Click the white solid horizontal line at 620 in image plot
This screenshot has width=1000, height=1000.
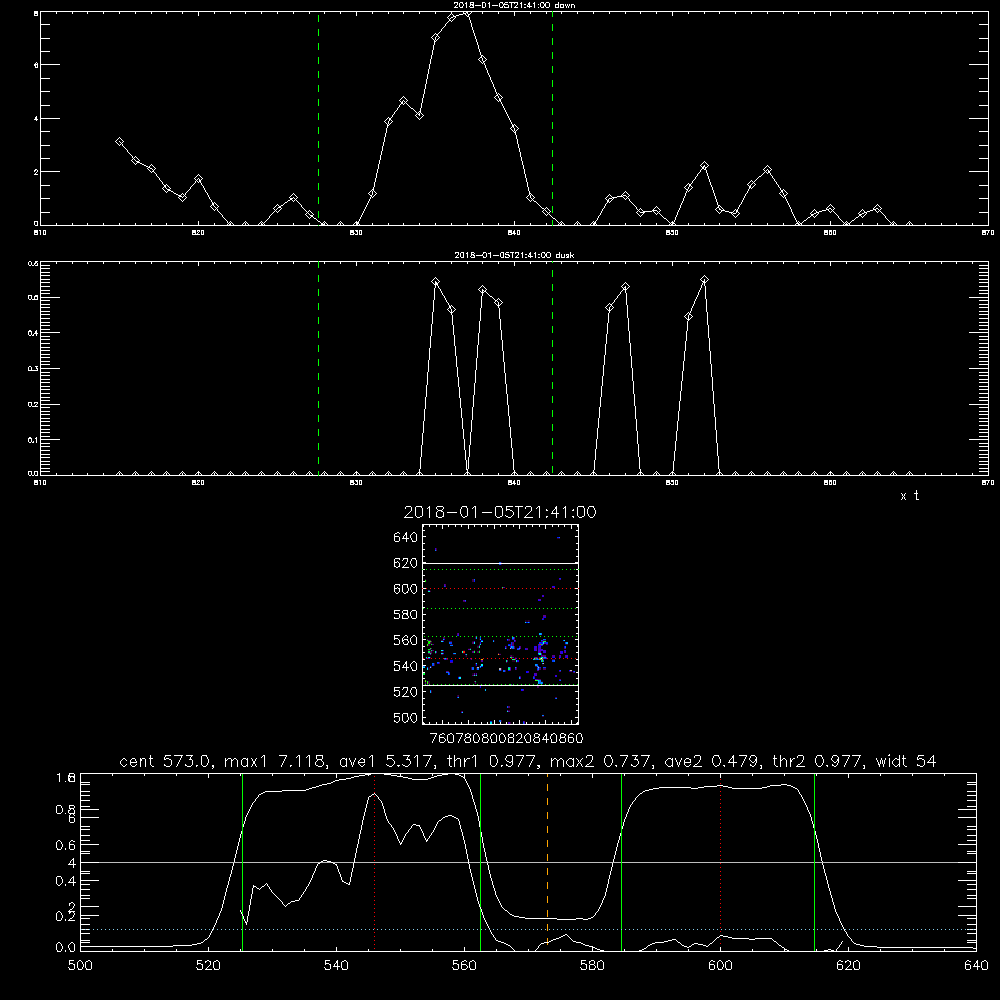coord(500,563)
